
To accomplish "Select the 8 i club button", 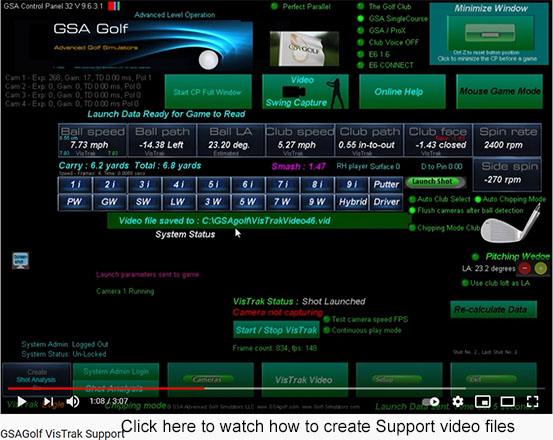I will (317, 184).
